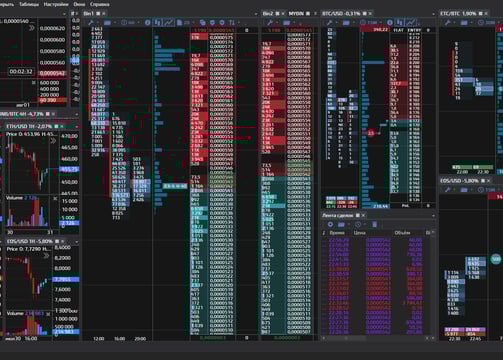
Task: Toggle pin on the MYBIN tab
Action: 308,13
